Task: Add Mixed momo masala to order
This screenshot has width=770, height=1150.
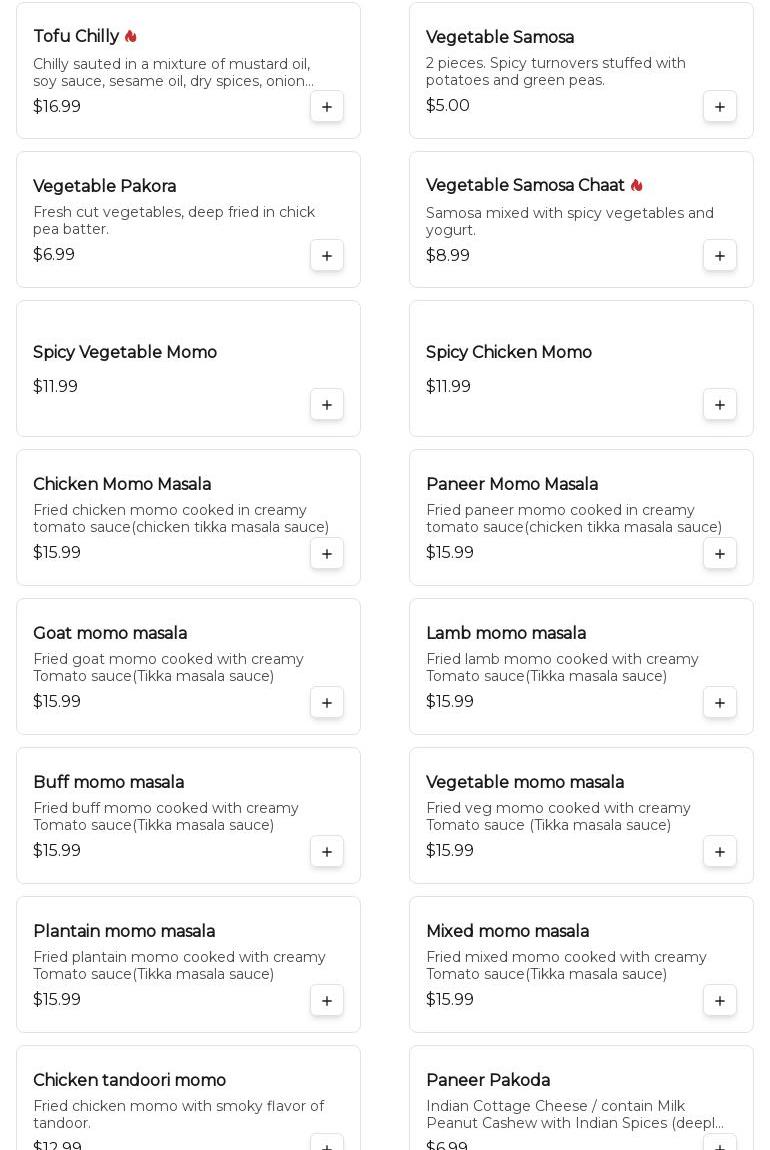Action: 720,1001
